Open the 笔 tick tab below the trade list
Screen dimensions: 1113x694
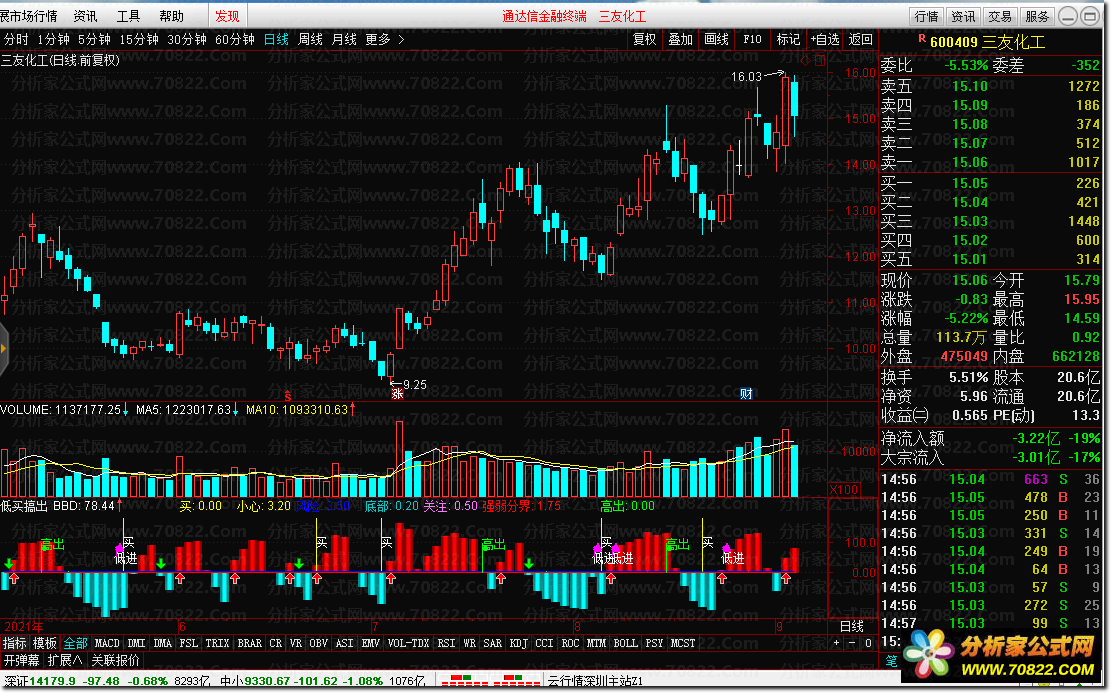pos(892,660)
